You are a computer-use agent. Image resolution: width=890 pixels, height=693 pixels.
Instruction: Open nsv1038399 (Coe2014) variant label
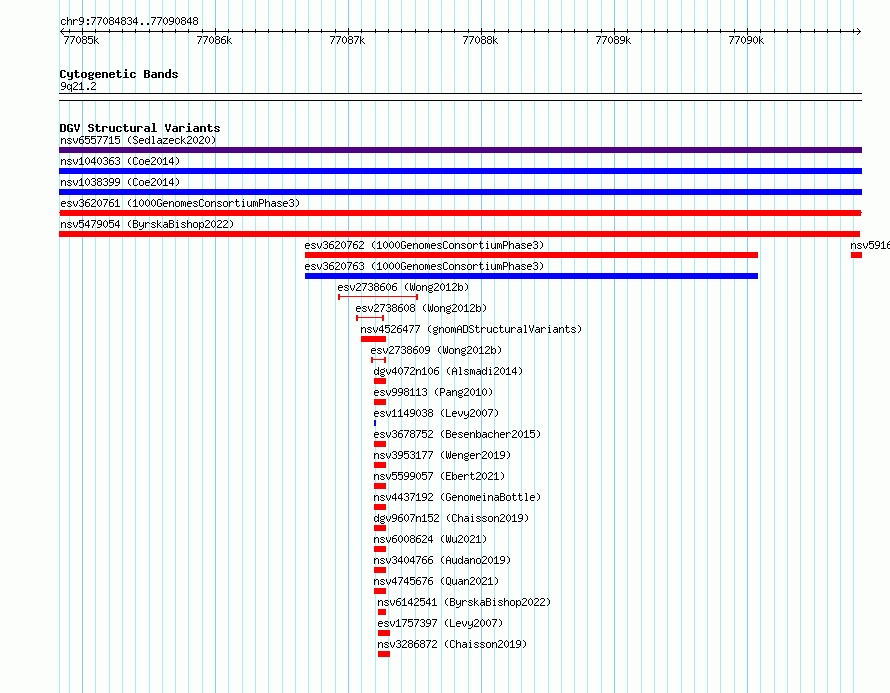pos(120,182)
